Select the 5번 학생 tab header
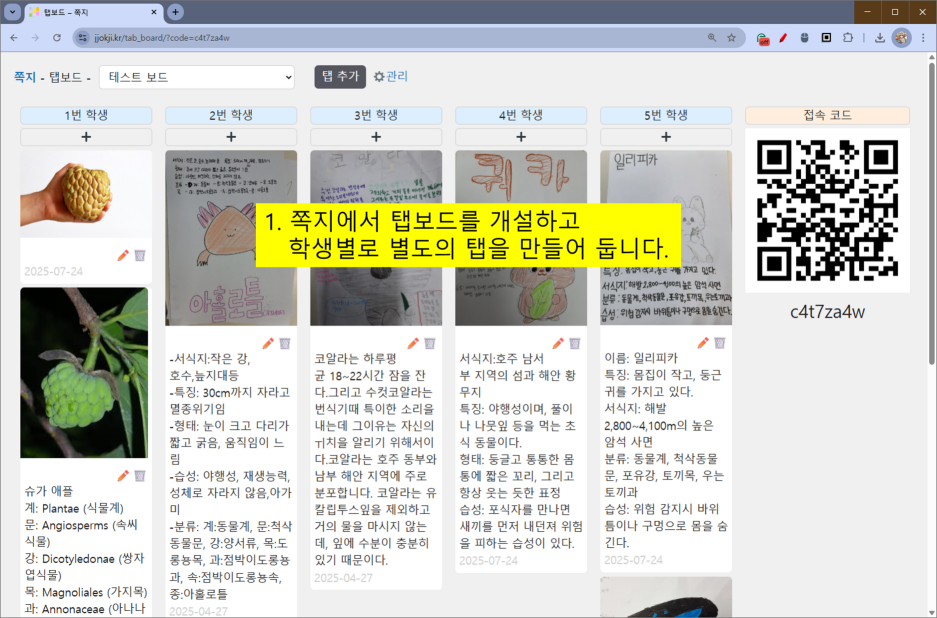 (666, 115)
